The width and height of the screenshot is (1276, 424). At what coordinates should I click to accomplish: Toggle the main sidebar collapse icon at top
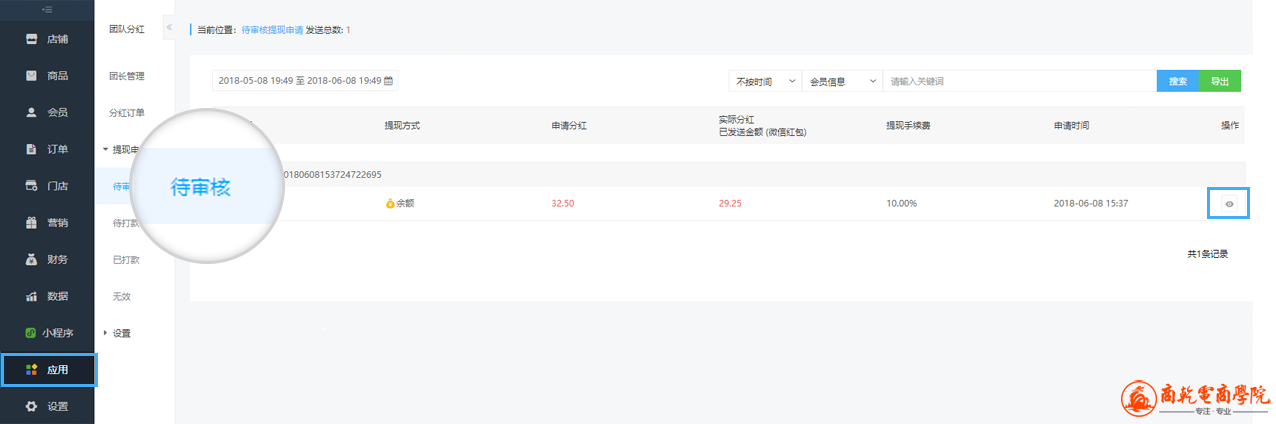[47, 9]
